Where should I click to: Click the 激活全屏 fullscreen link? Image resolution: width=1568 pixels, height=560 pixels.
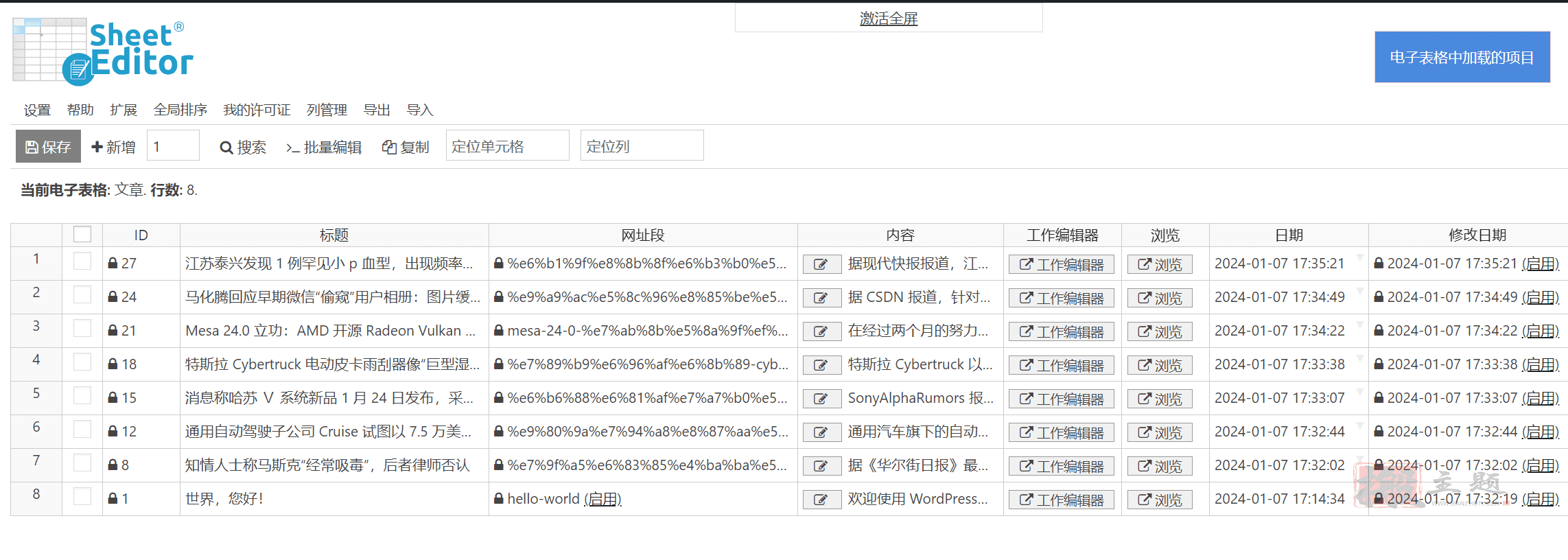[x=889, y=19]
